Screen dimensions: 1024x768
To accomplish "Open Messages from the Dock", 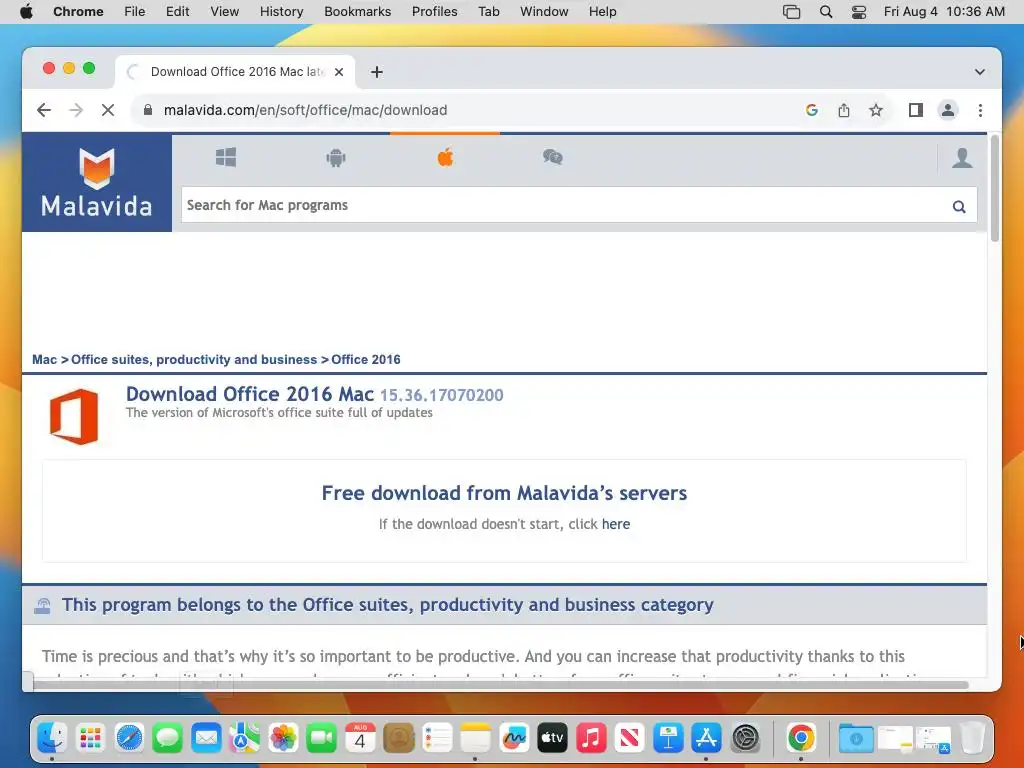I will [x=168, y=739].
